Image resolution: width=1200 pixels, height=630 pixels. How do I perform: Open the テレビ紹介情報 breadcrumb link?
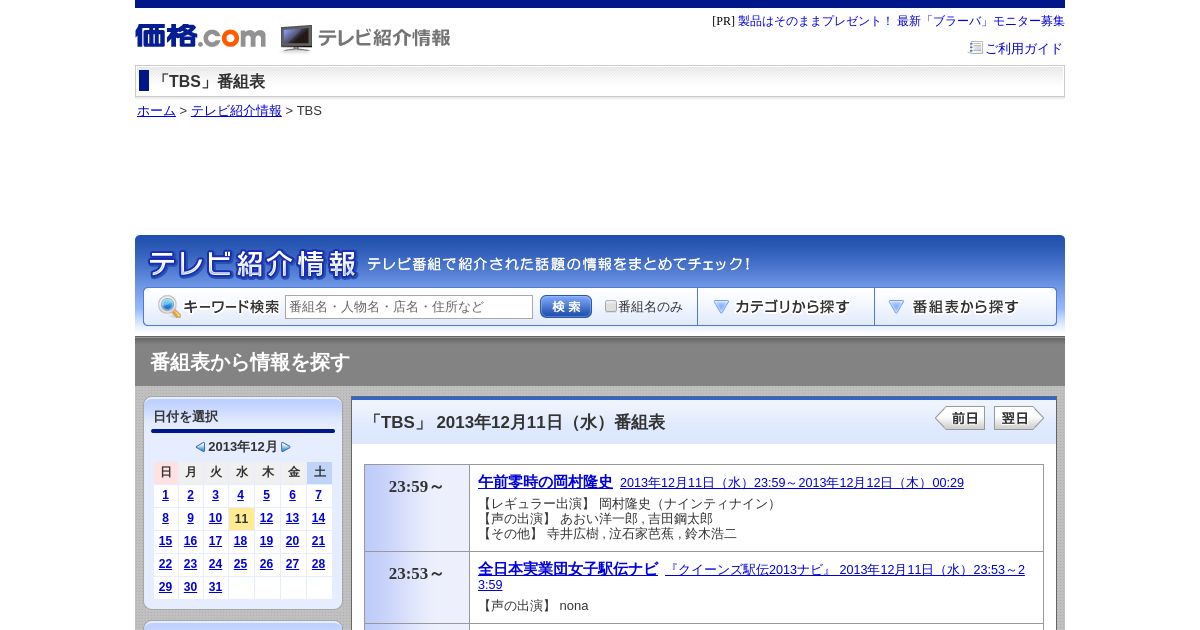[236, 111]
